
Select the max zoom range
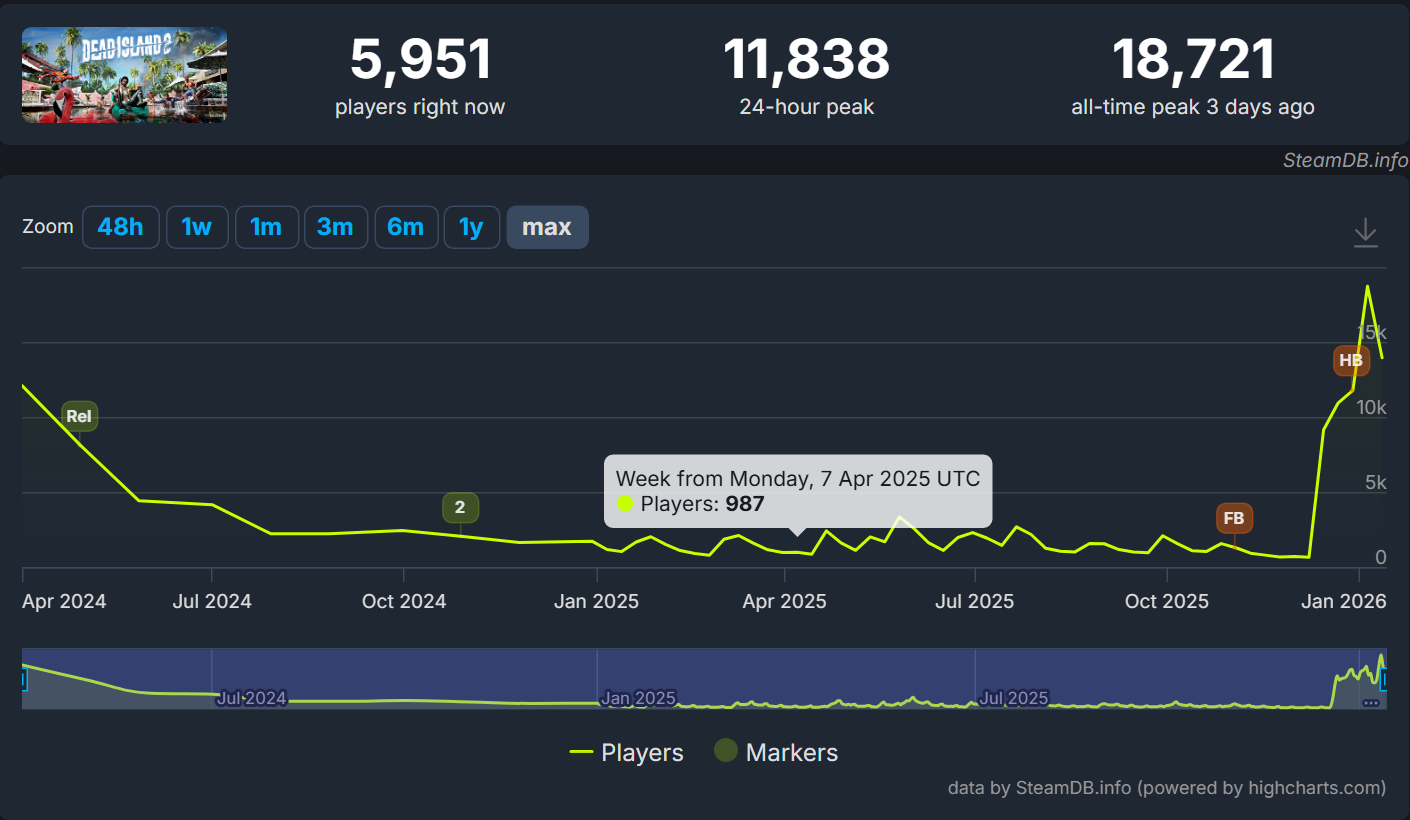(x=547, y=227)
